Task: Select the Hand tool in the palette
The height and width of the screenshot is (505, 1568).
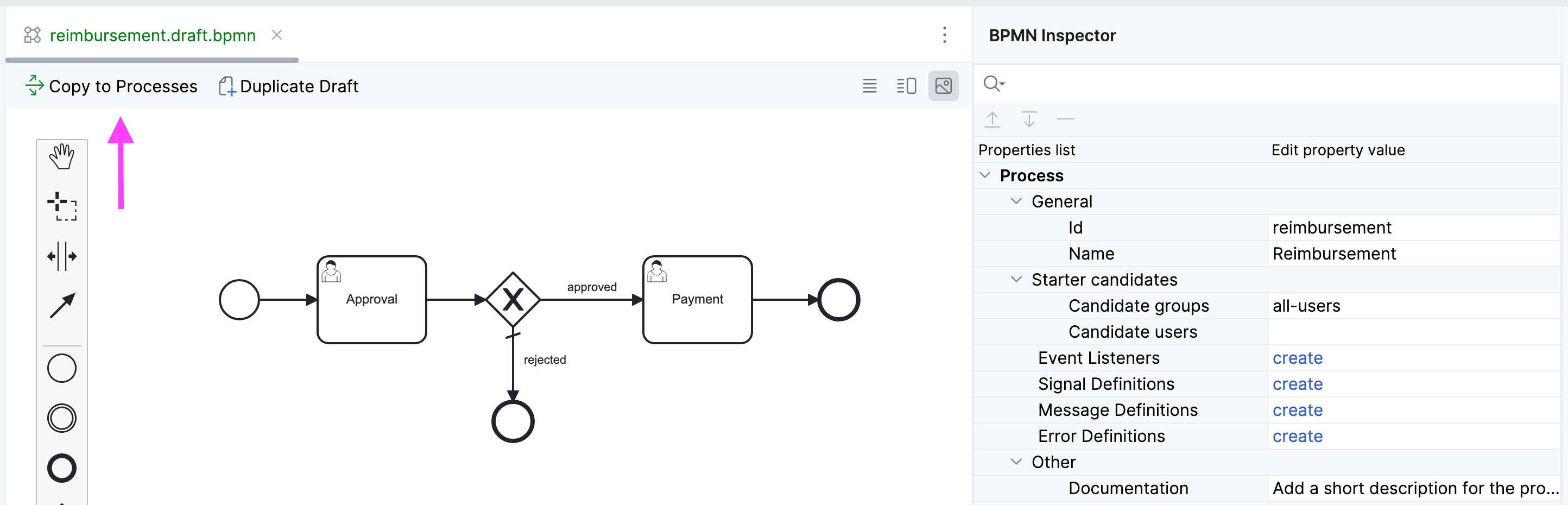Action: [x=61, y=156]
